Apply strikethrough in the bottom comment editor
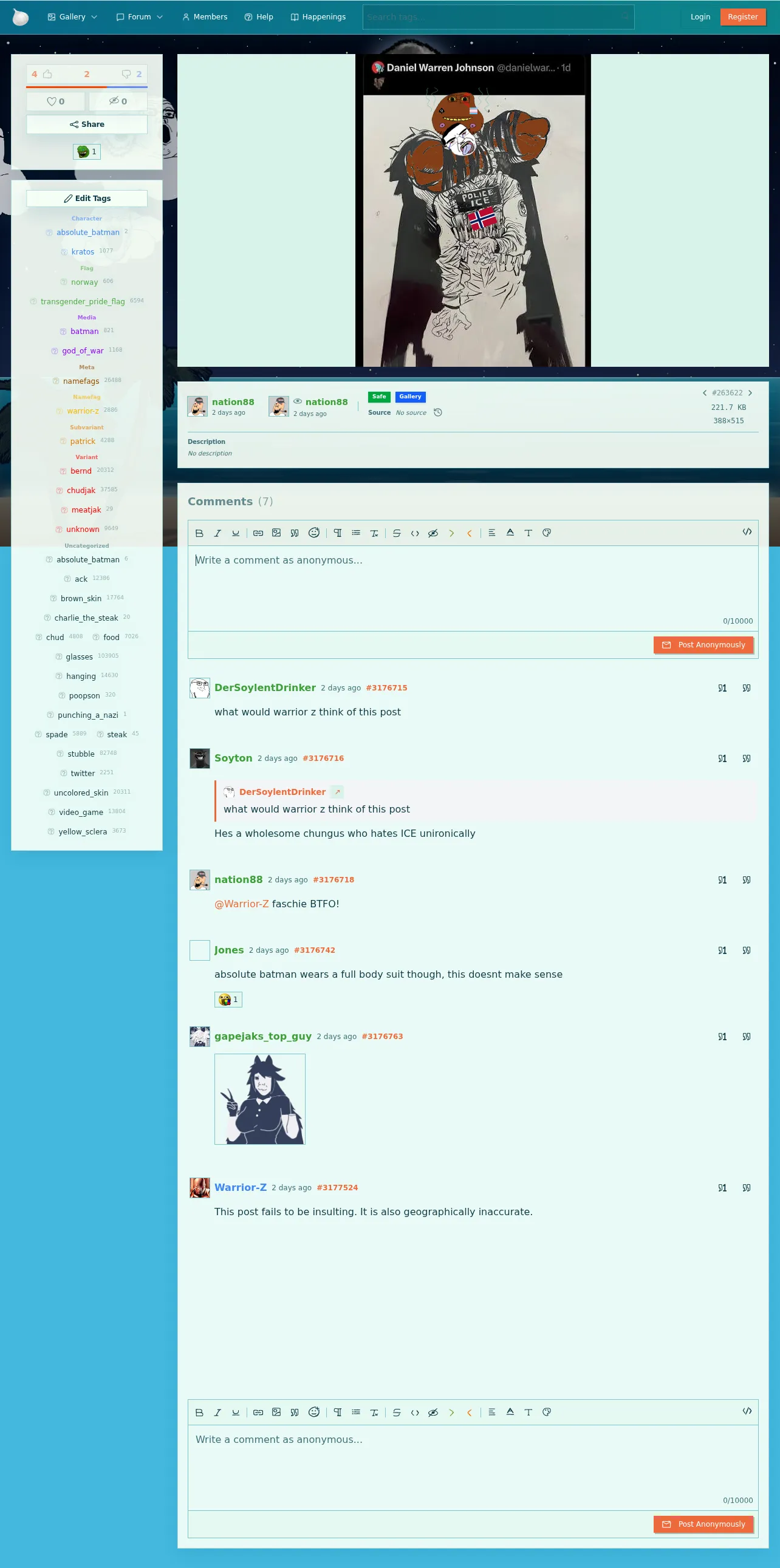Viewport: 780px width, 1568px height. tap(397, 1412)
